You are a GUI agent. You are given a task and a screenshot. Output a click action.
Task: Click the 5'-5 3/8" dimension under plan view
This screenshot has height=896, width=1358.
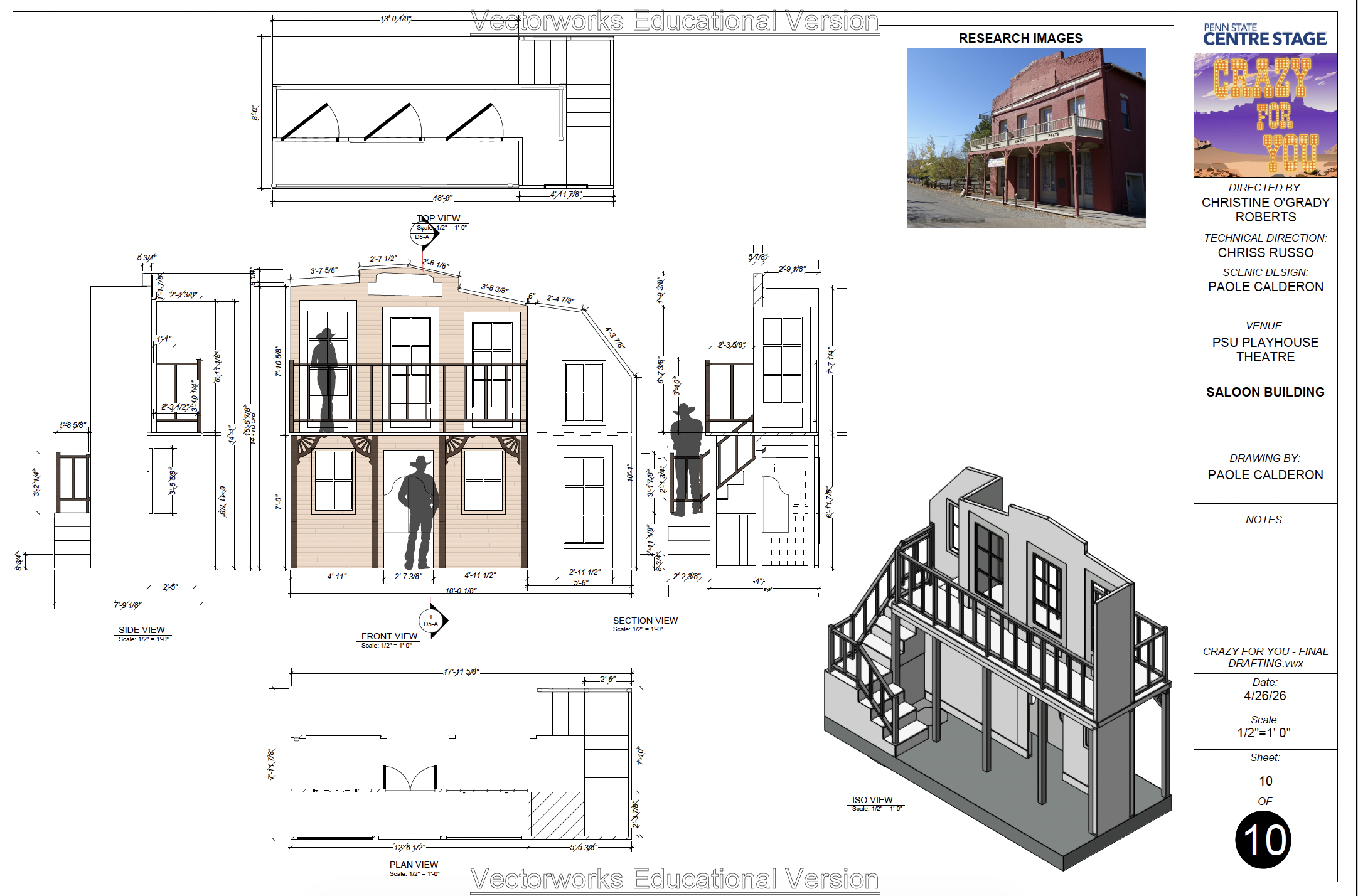click(584, 848)
